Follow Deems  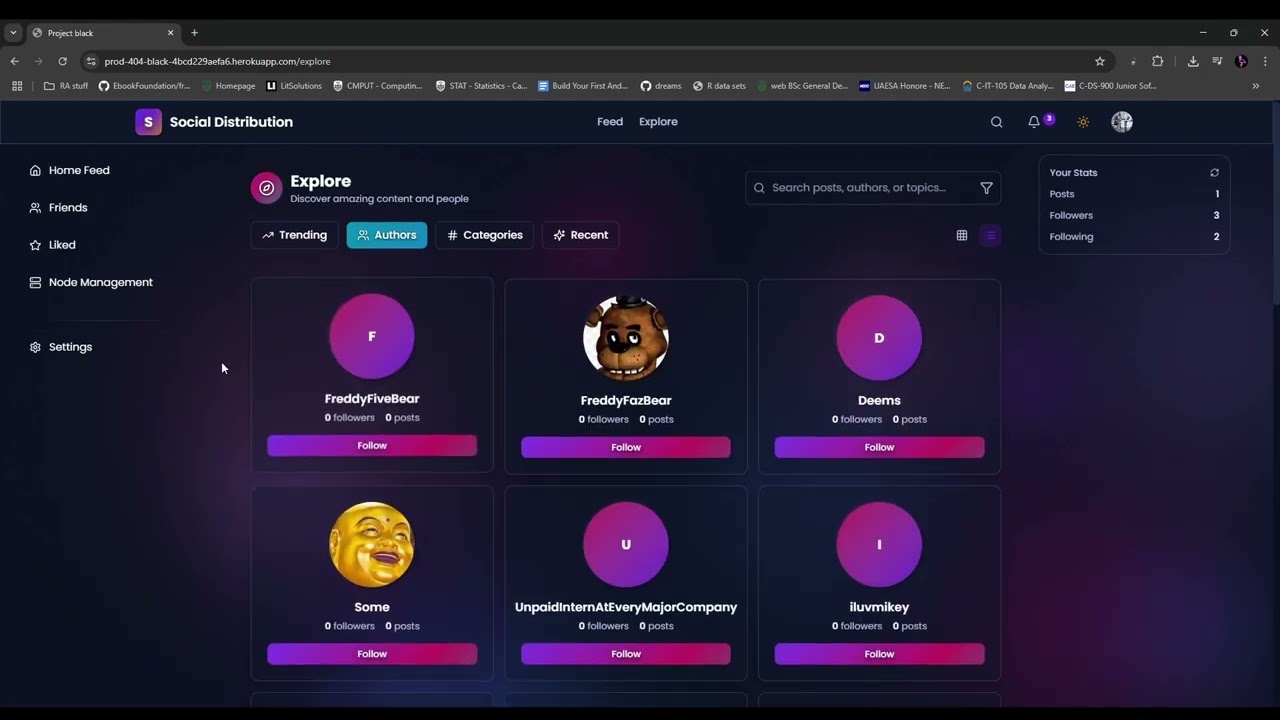point(879,447)
